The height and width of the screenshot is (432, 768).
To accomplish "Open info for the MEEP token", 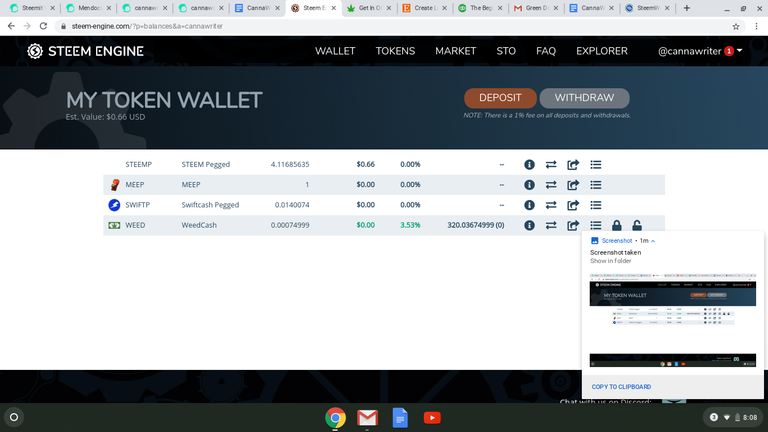I will pos(529,185).
